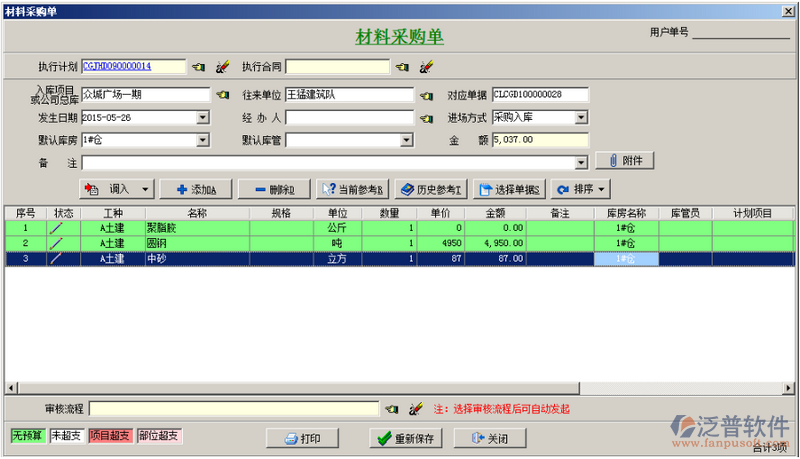Open the 进场方式 dropdown arrow

click(581, 118)
